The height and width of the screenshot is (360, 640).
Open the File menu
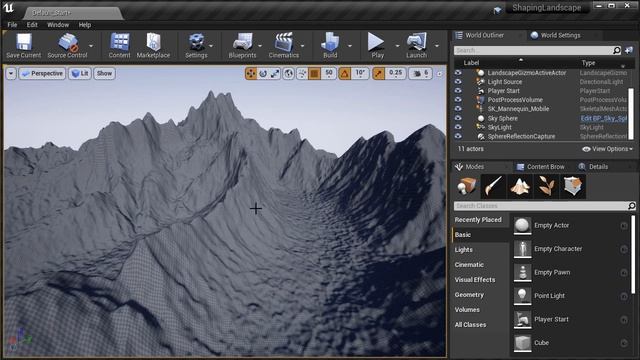pyautogui.click(x=12, y=25)
